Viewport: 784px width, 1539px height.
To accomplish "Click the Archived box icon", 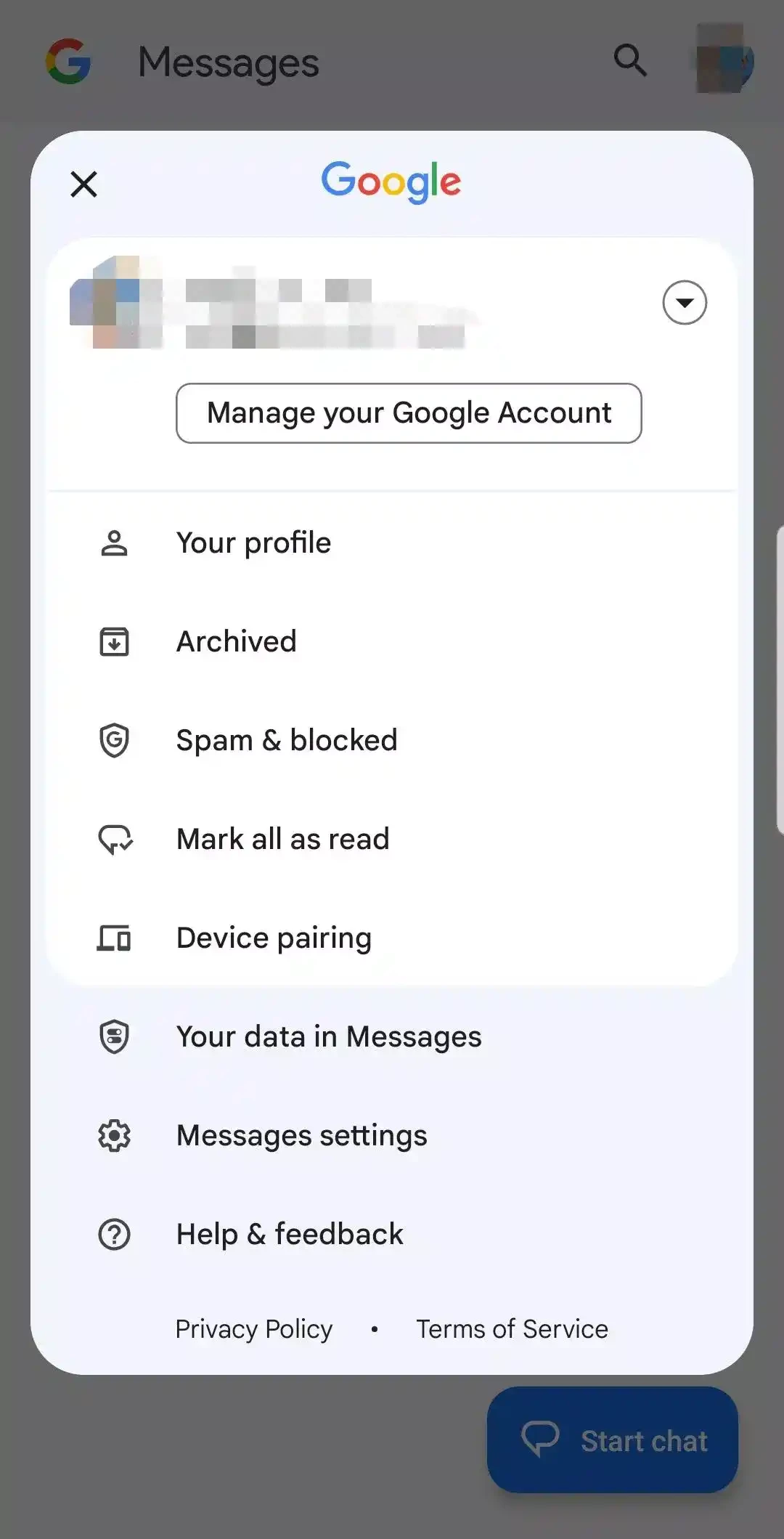I will [x=114, y=642].
